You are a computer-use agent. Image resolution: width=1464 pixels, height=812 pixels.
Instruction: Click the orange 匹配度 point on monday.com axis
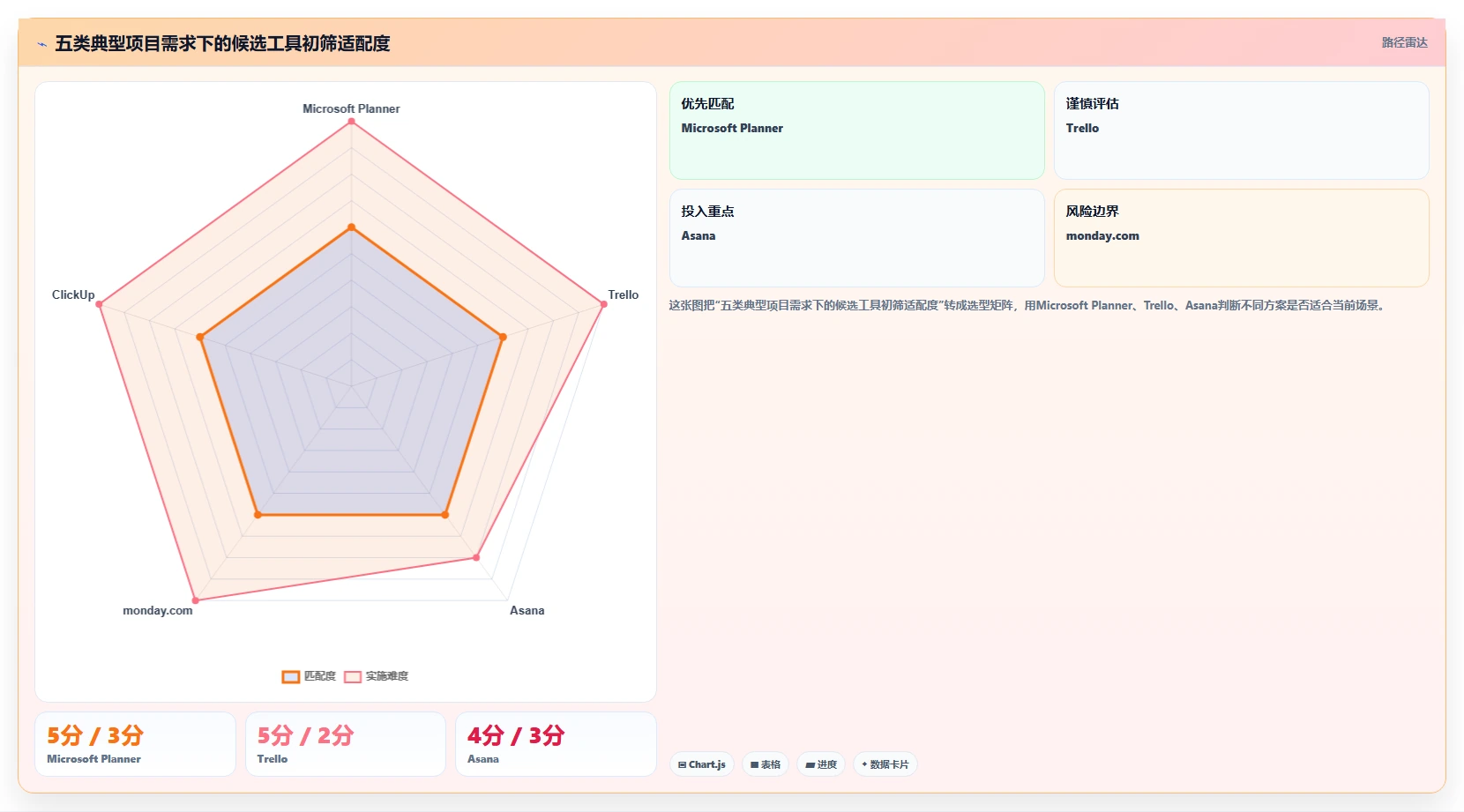(x=258, y=514)
